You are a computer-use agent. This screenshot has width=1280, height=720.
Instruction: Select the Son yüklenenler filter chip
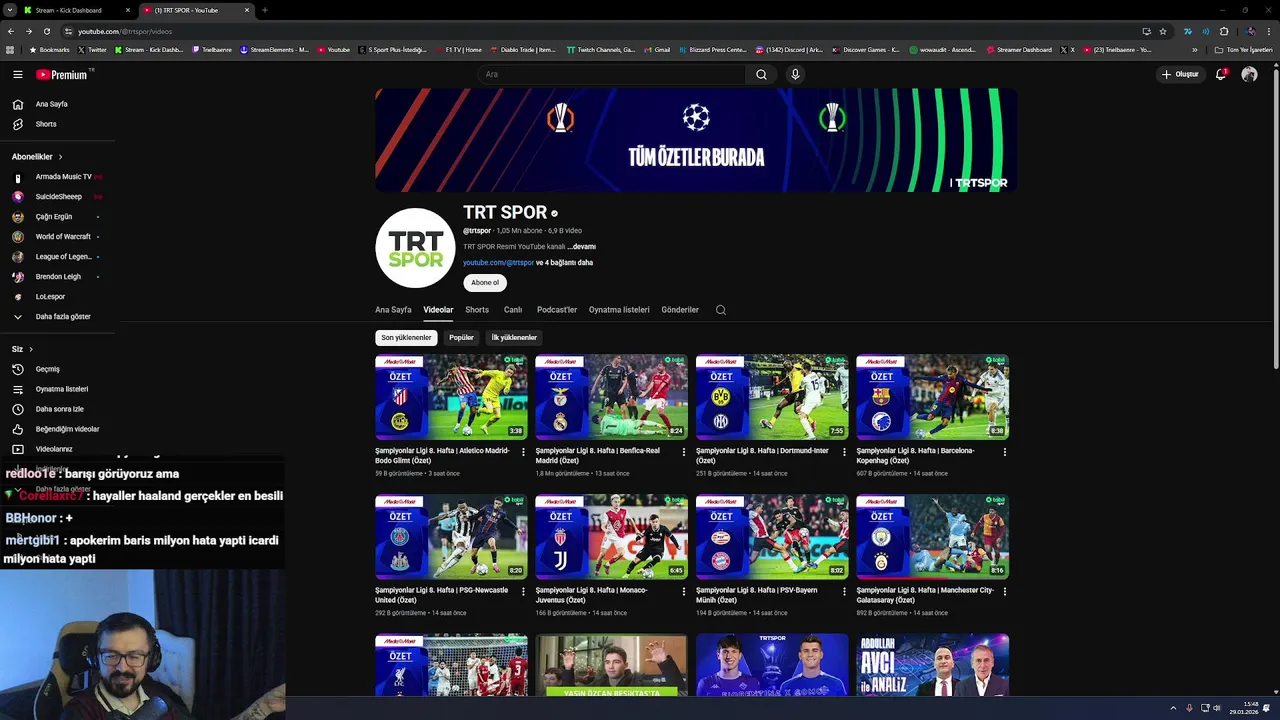click(x=406, y=338)
